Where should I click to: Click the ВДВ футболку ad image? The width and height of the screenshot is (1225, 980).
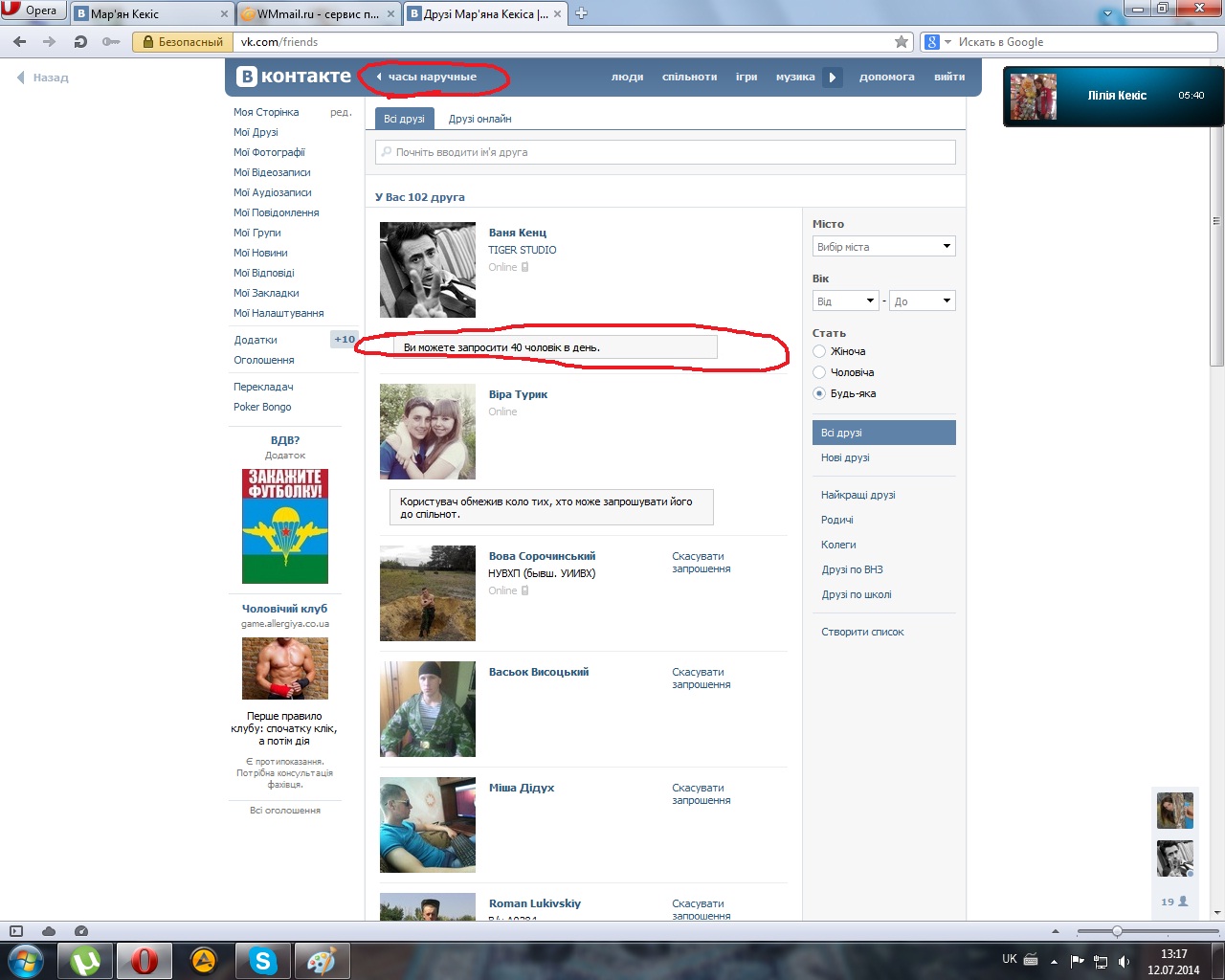(x=285, y=526)
